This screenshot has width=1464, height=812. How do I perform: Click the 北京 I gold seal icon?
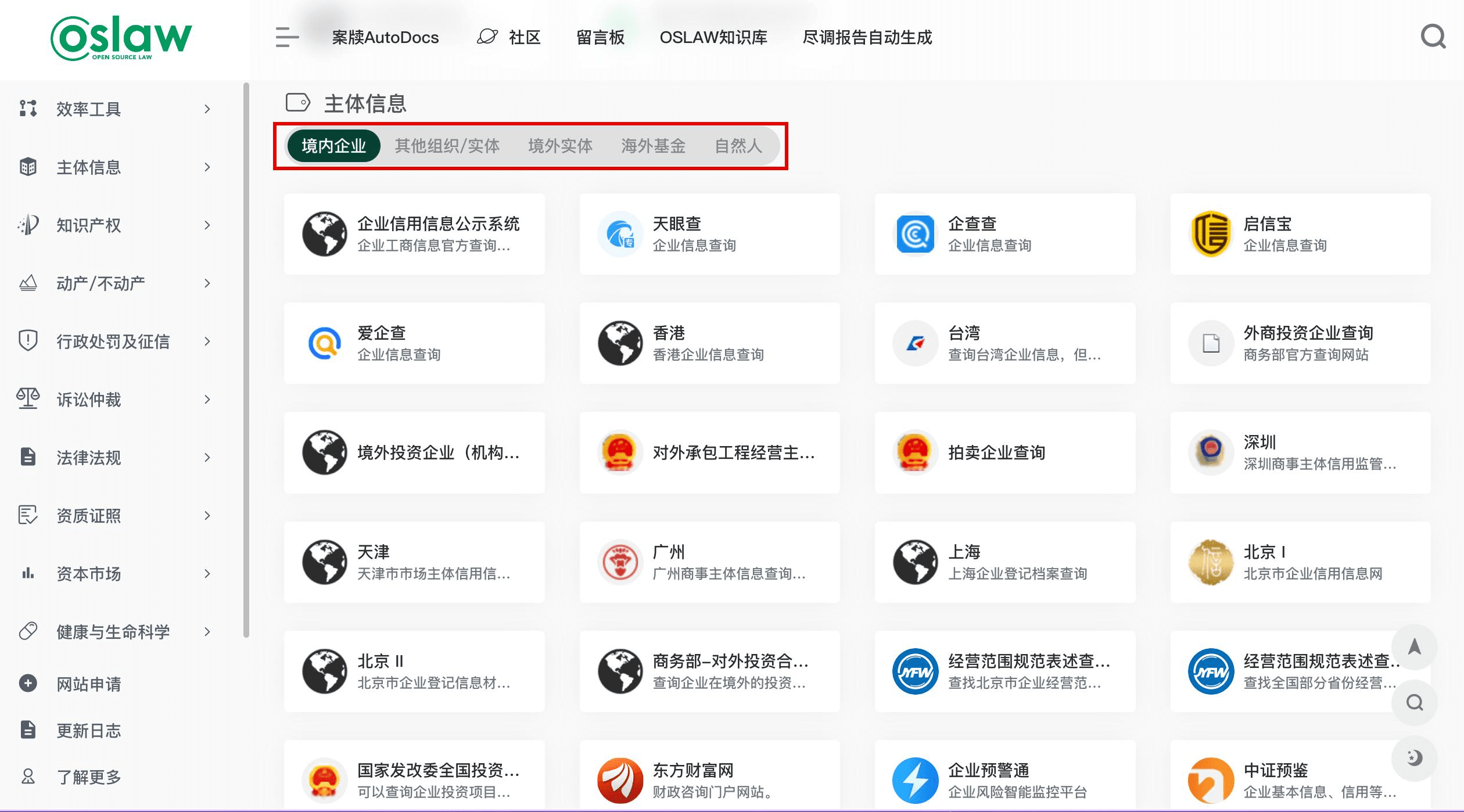[1211, 562]
